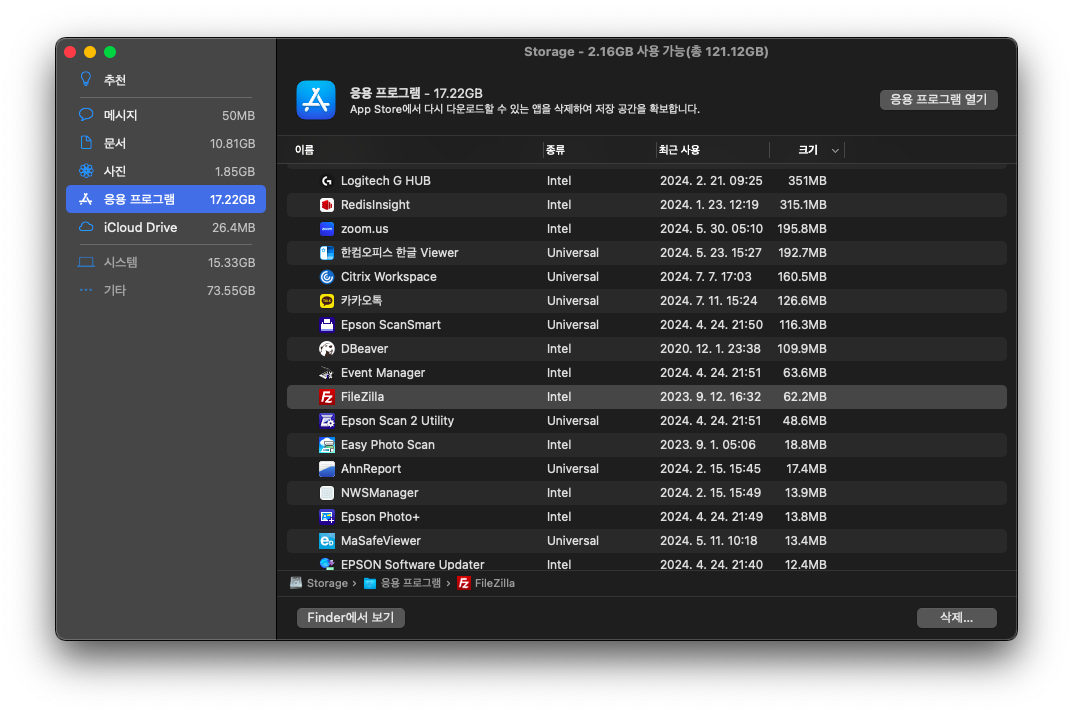This screenshot has height=714, width=1073.
Task: Click the 1.85GB size next to 사진
Action: 235,171
